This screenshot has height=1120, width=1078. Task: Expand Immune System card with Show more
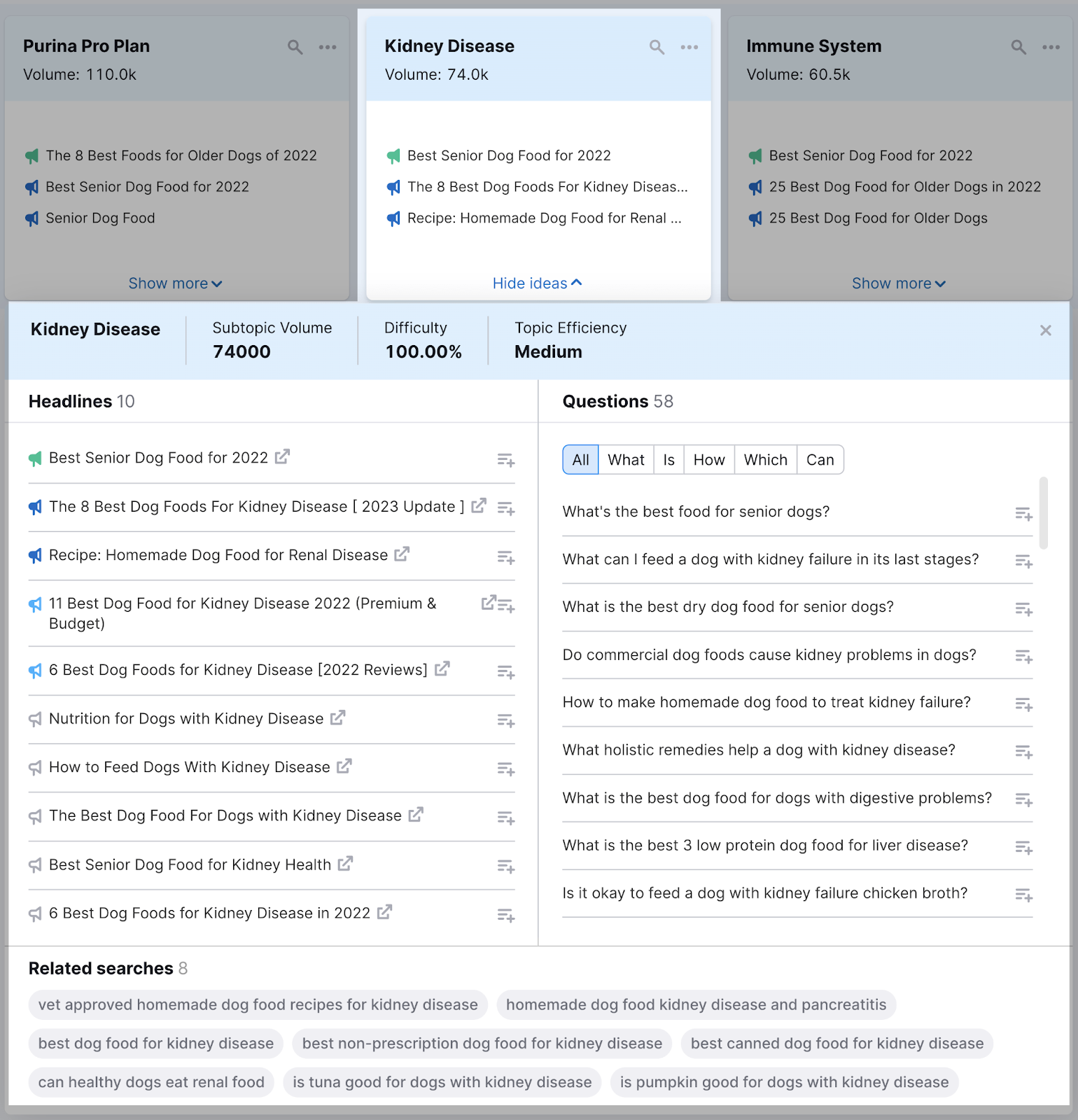point(898,283)
